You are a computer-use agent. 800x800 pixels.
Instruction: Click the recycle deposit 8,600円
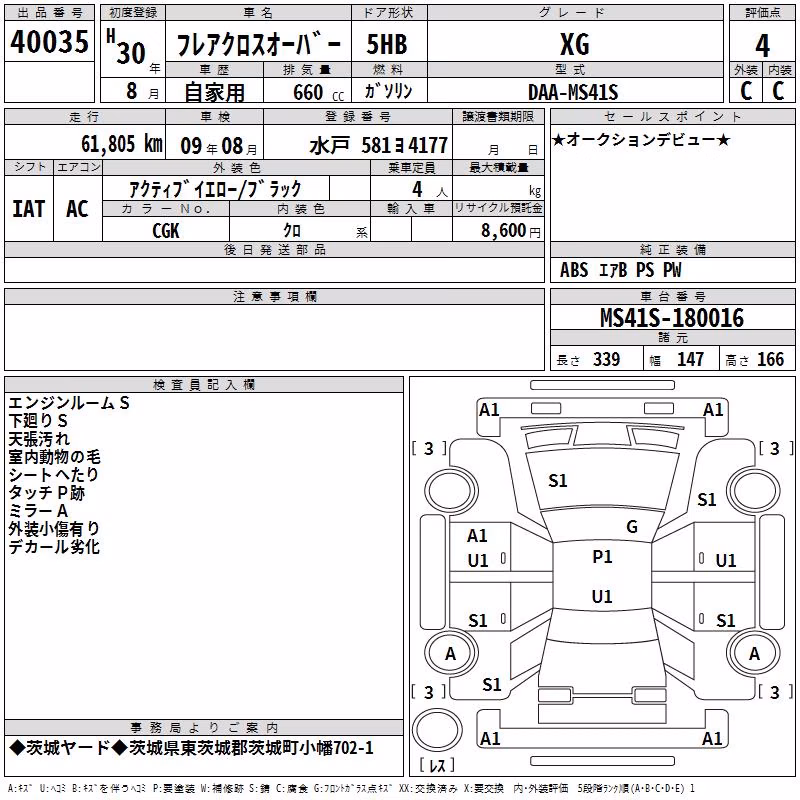[x=510, y=231]
